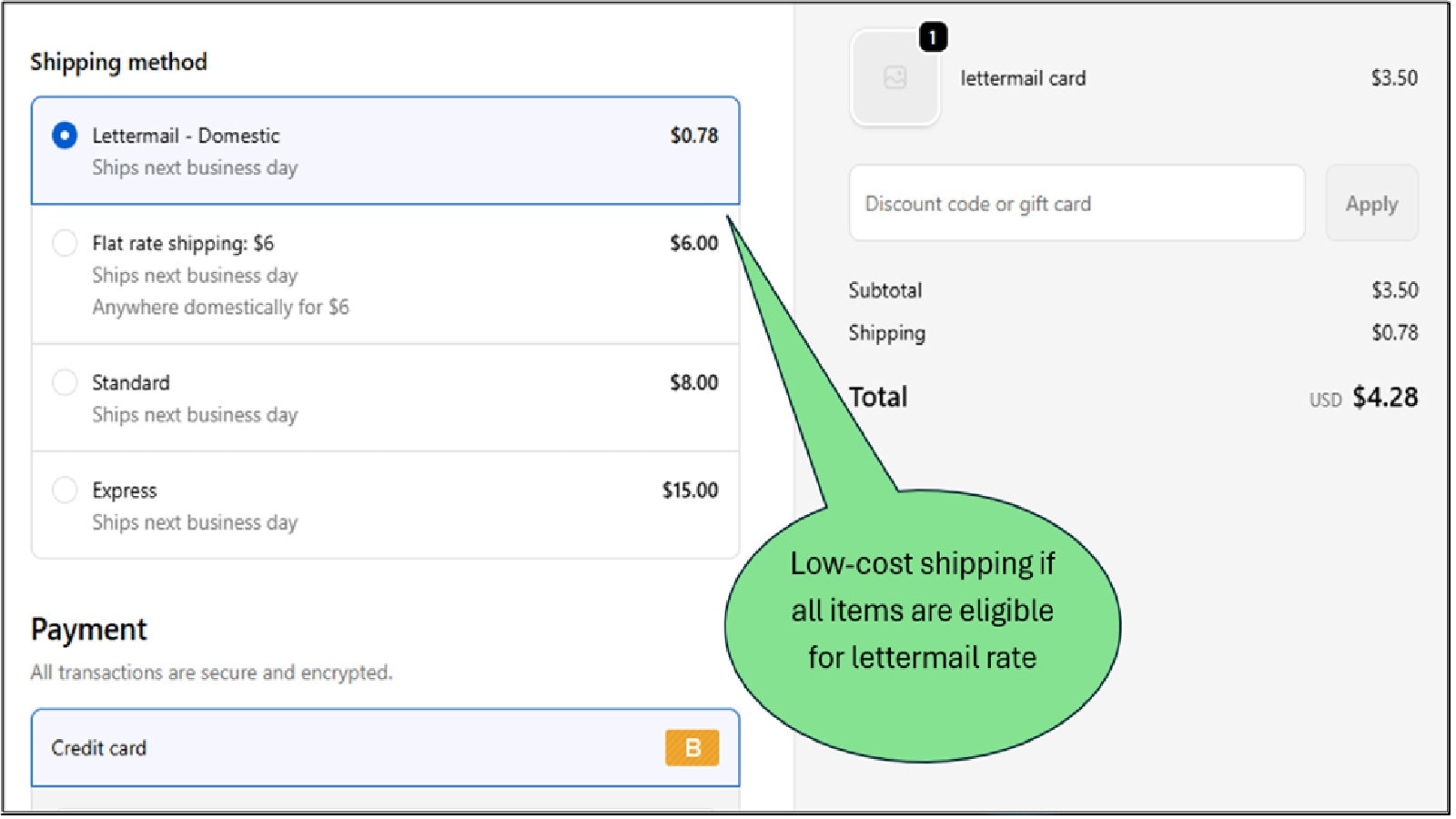Click the lettermail card item name
The width and height of the screenshot is (1456, 819).
[x=1023, y=78]
